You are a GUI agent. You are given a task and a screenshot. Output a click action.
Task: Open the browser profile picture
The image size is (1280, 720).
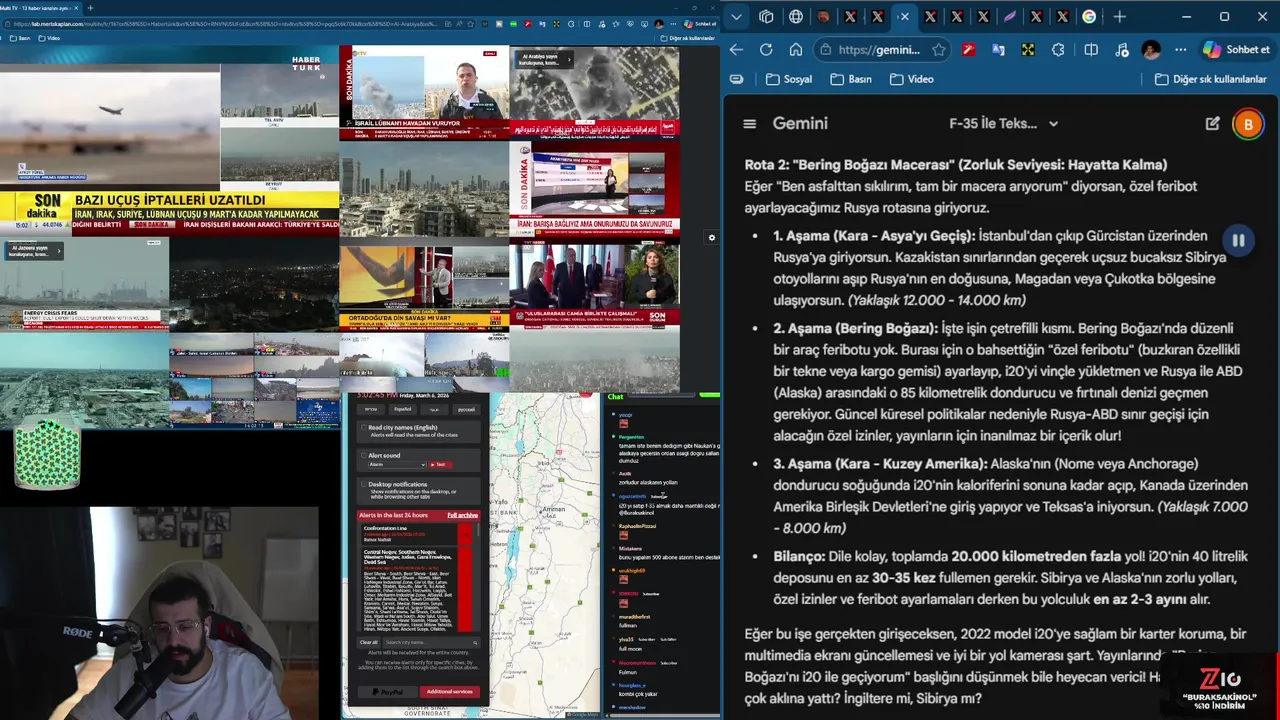pos(1151,49)
